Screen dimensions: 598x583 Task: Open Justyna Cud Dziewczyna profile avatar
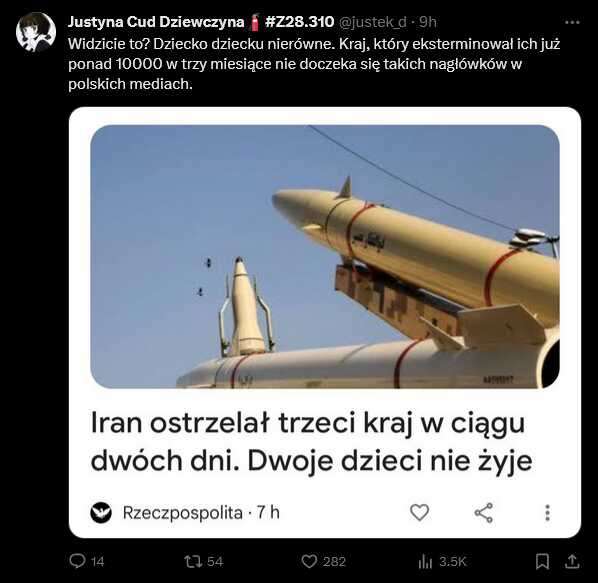coord(36,32)
